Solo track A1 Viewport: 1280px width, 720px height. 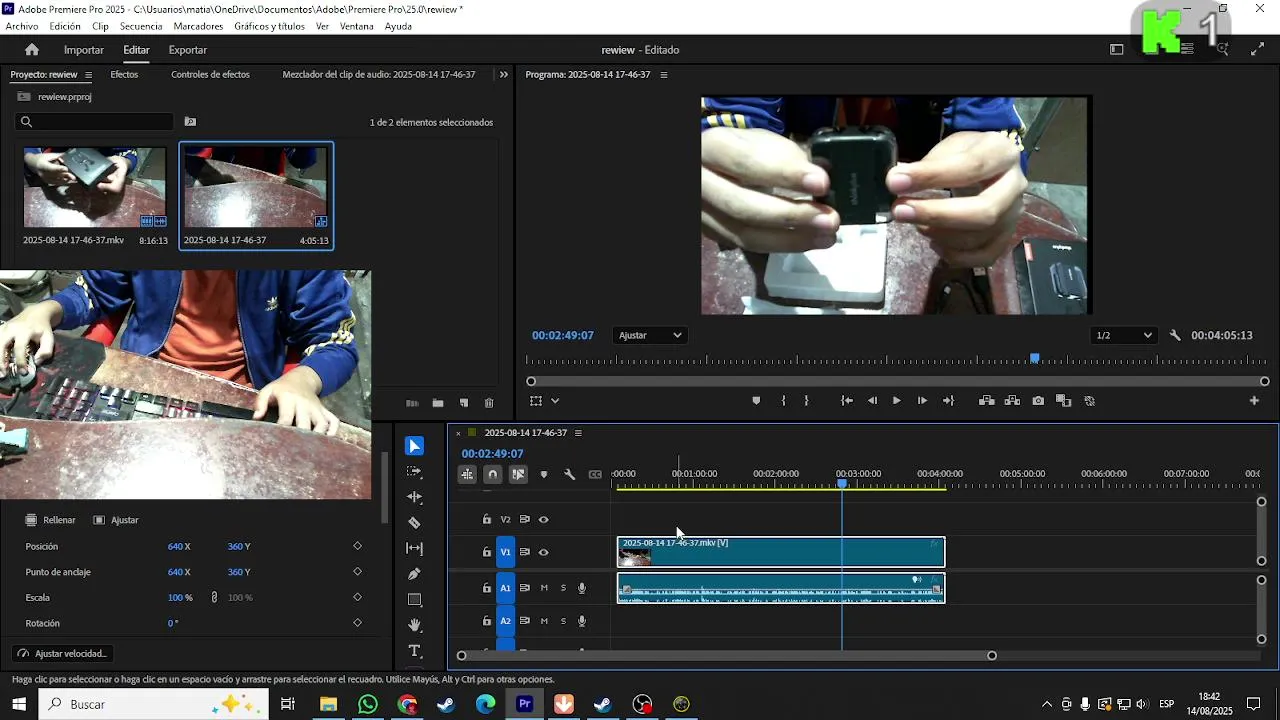[x=563, y=588]
